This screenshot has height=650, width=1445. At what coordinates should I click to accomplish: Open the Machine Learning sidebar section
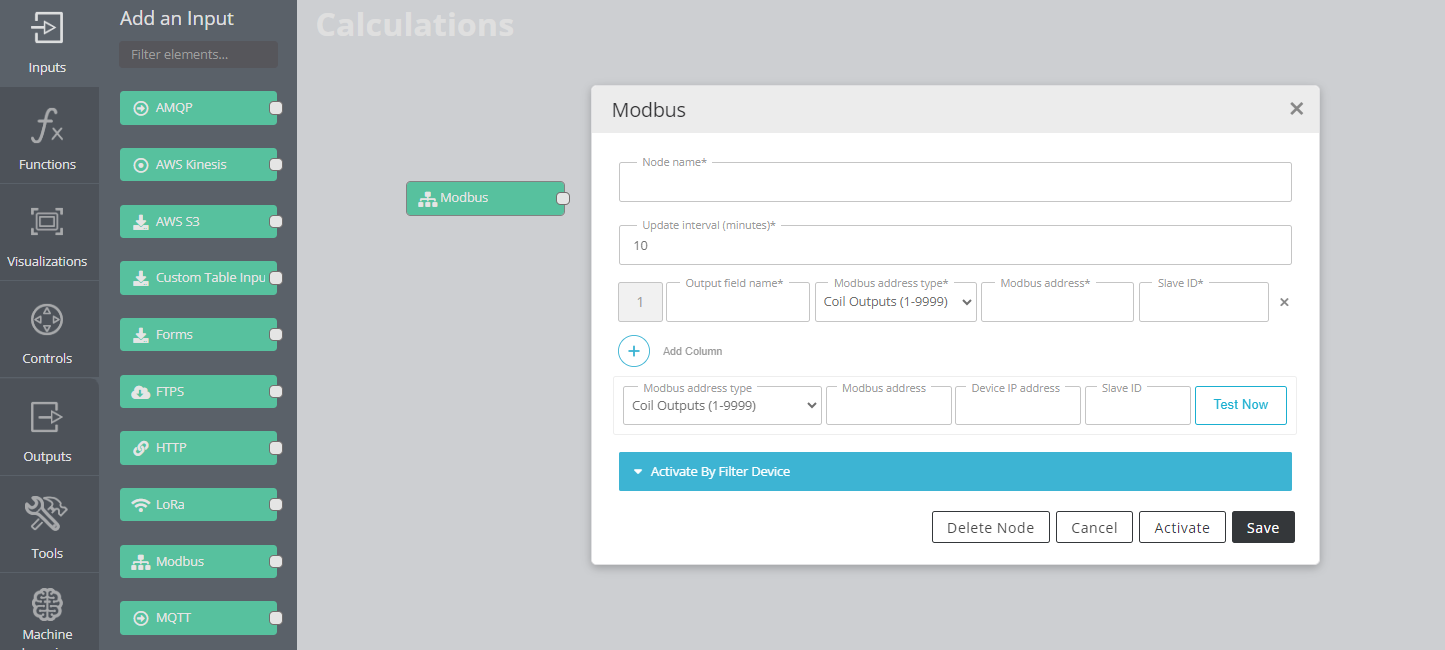48,612
